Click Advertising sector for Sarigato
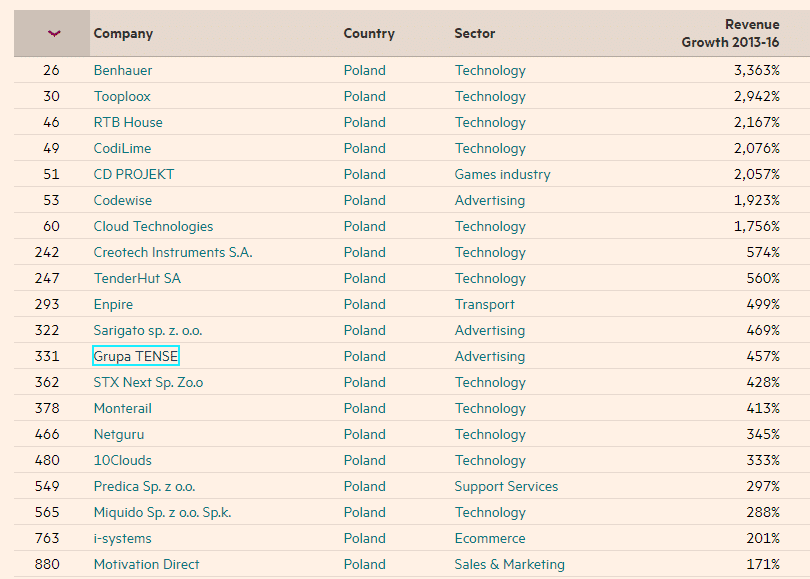 490,331
